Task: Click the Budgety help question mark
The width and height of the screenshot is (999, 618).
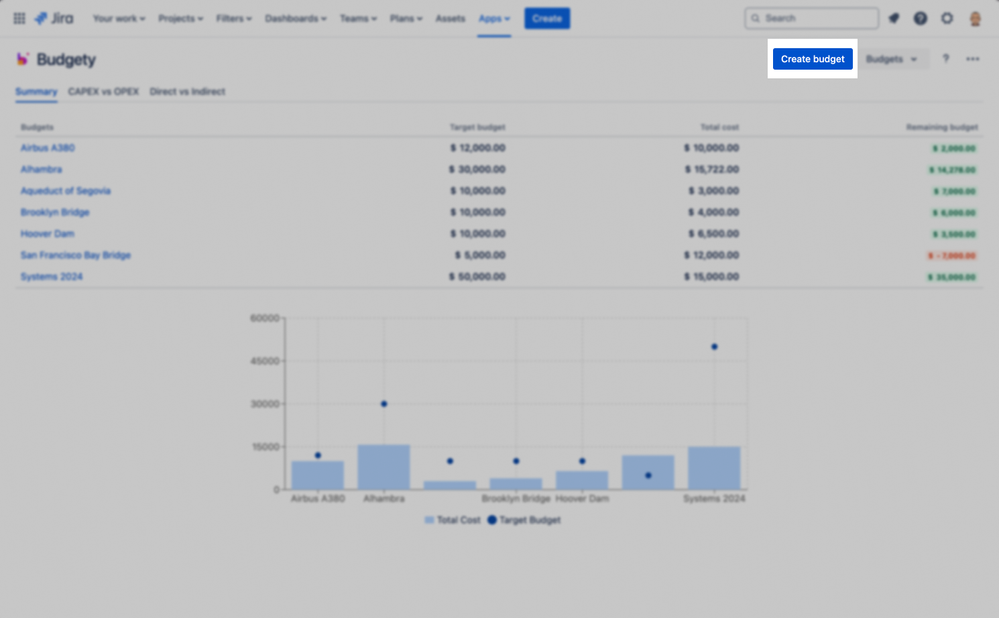Action: 944,59
